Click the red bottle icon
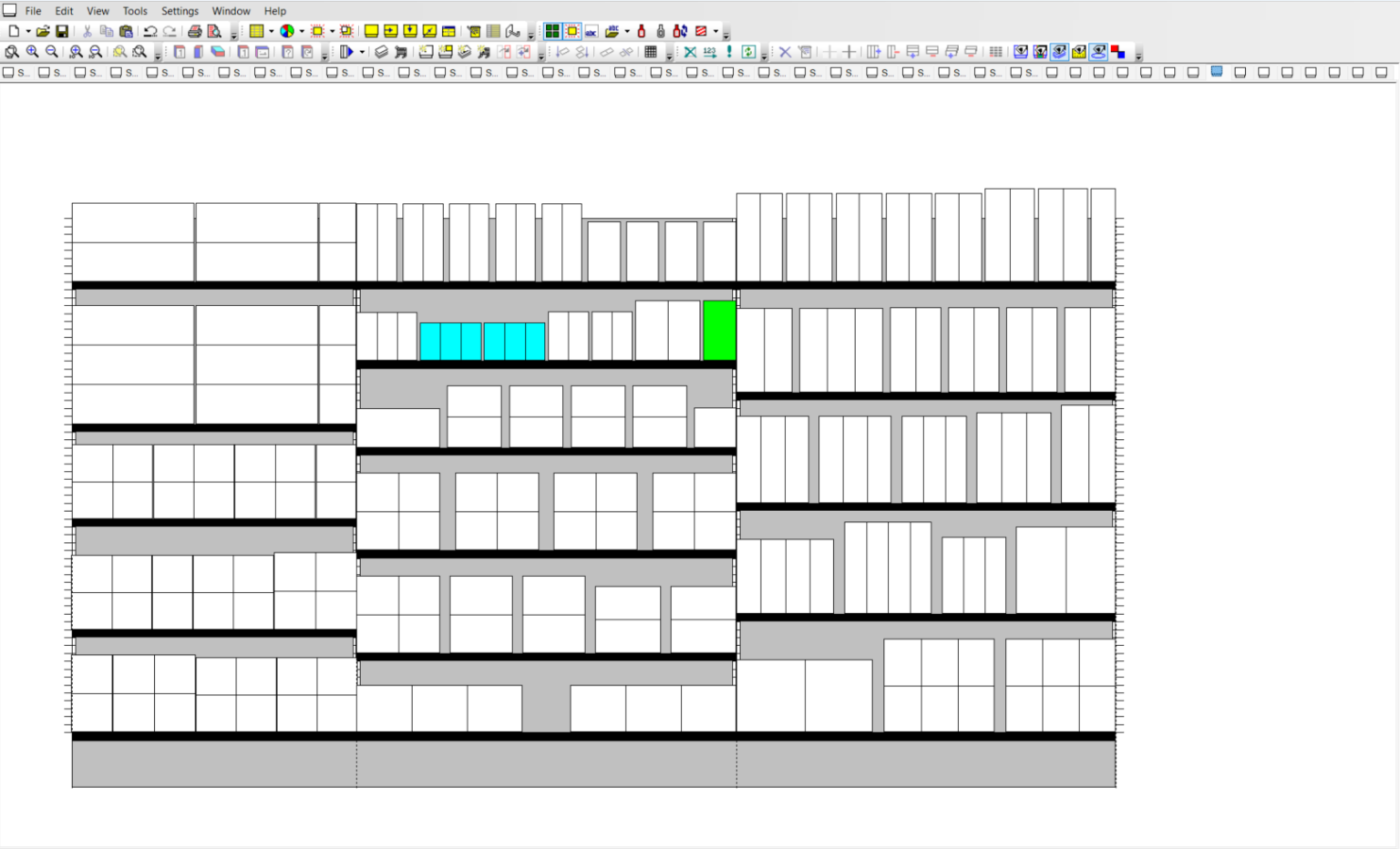 click(x=641, y=31)
